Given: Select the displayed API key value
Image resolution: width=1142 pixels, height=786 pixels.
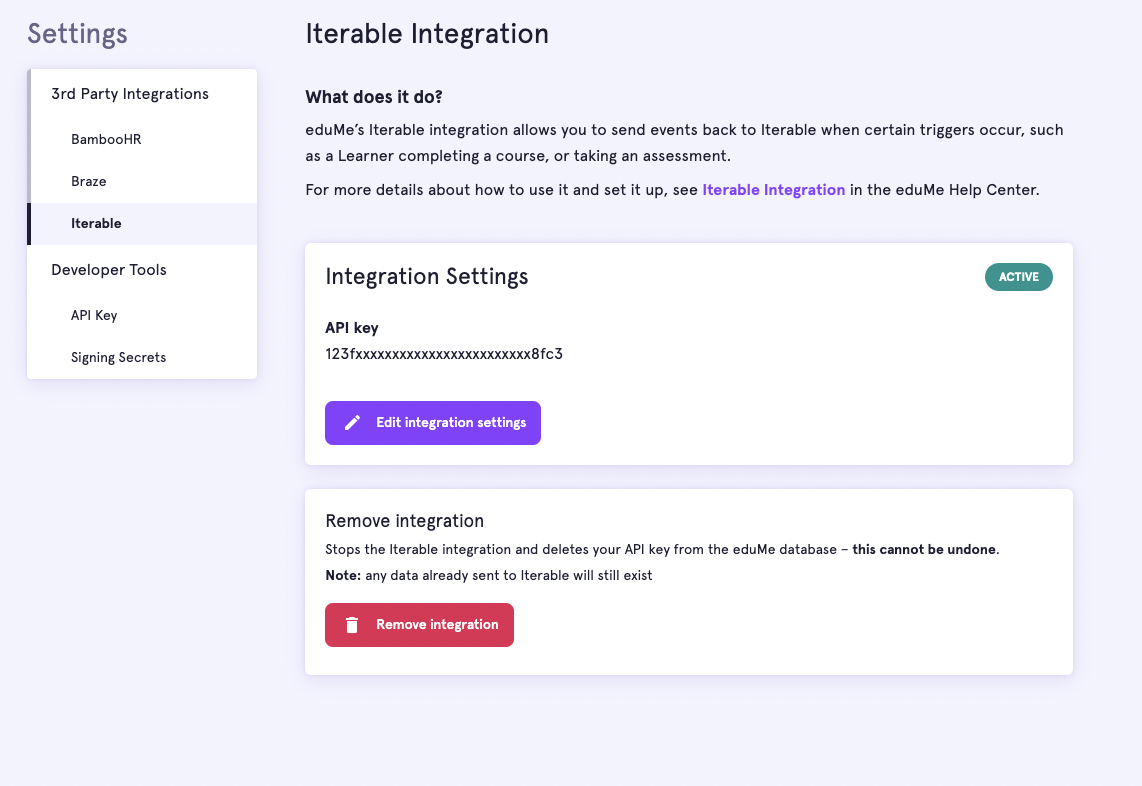Looking at the screenshot, I should (444, 354).
